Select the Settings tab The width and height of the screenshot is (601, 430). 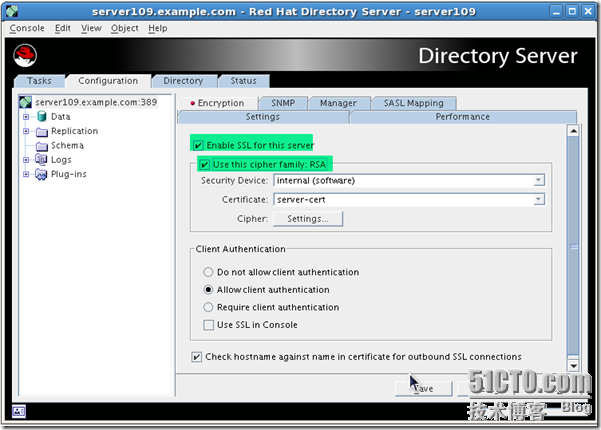point(263,117)
